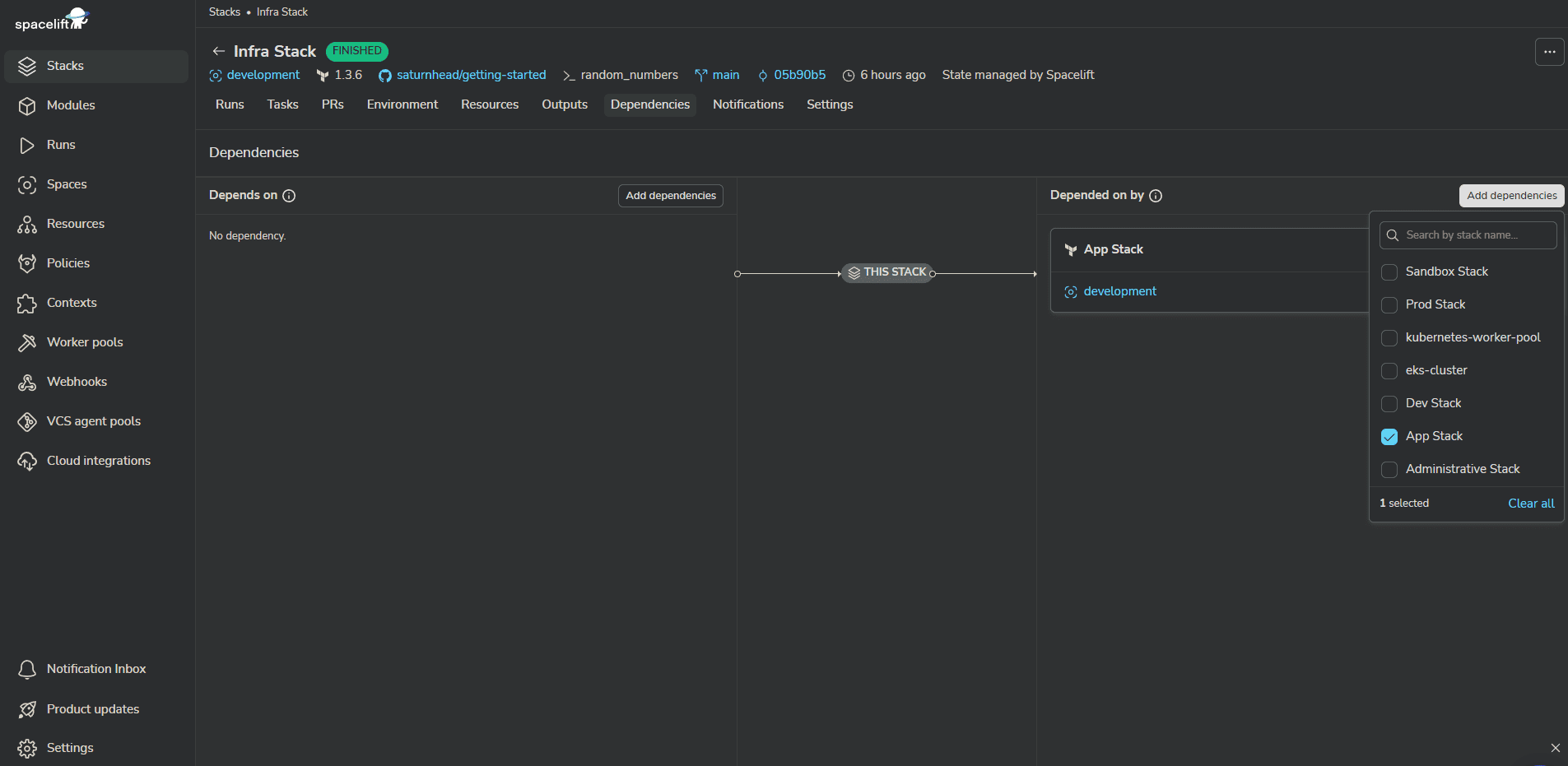This screenshot has width=1568, height=766.
Task: Uncheck App Stack in the dependency list
Action: click(x=1390, y=437)
